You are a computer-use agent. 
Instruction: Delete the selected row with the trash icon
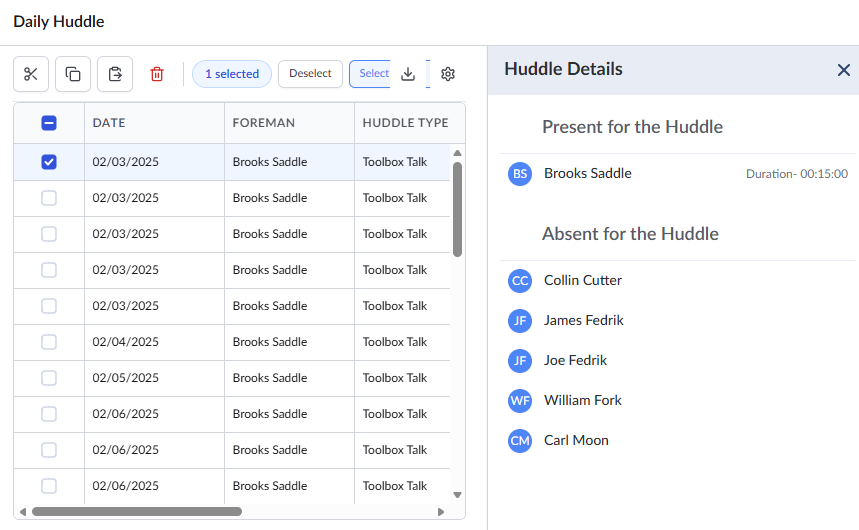pos(157,74)
